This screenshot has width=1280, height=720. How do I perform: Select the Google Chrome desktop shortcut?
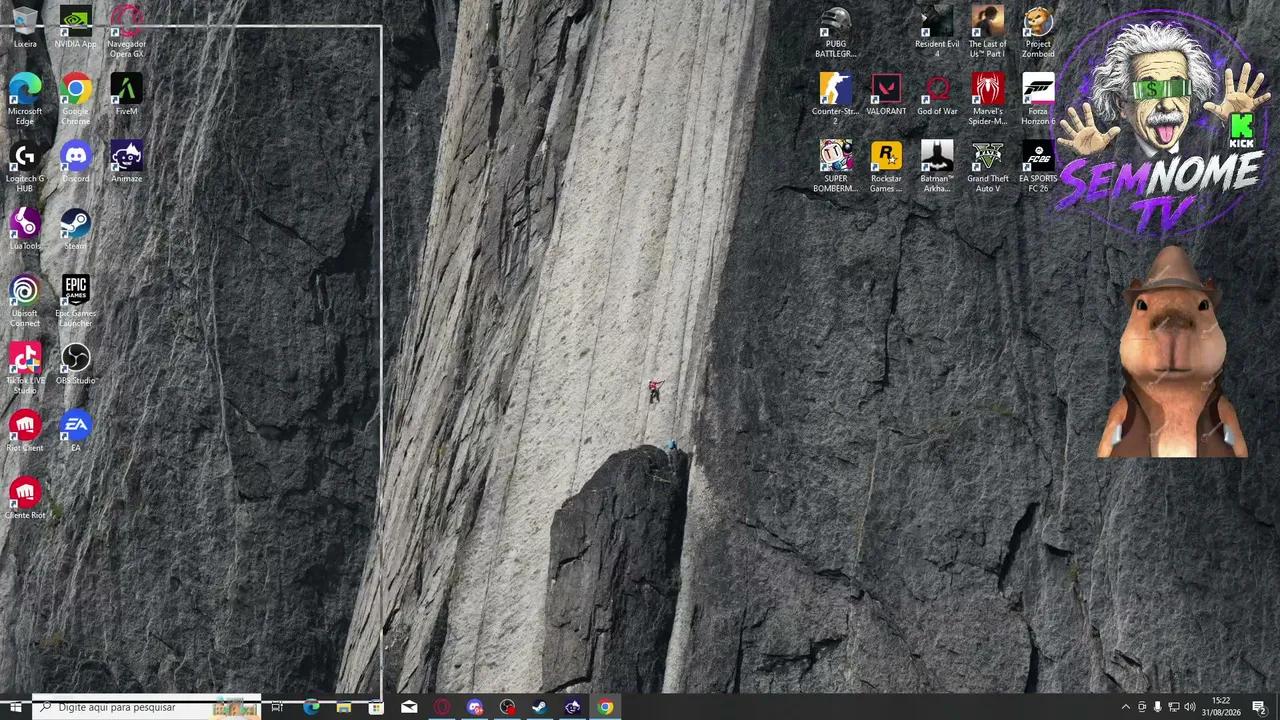pos(76,99)
